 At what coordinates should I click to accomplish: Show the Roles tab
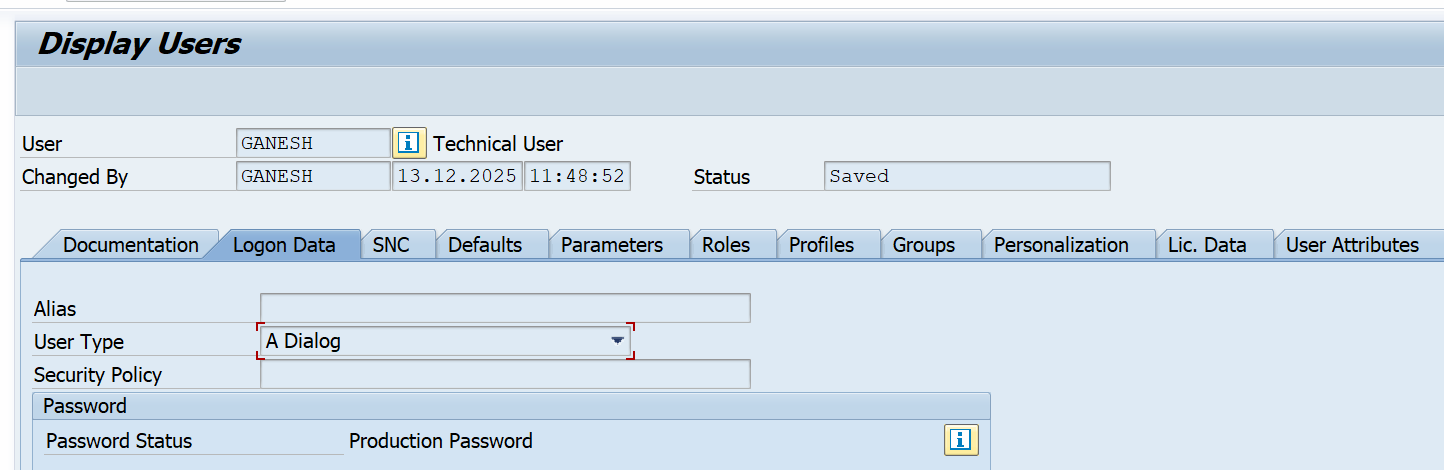tap(726, 245)
